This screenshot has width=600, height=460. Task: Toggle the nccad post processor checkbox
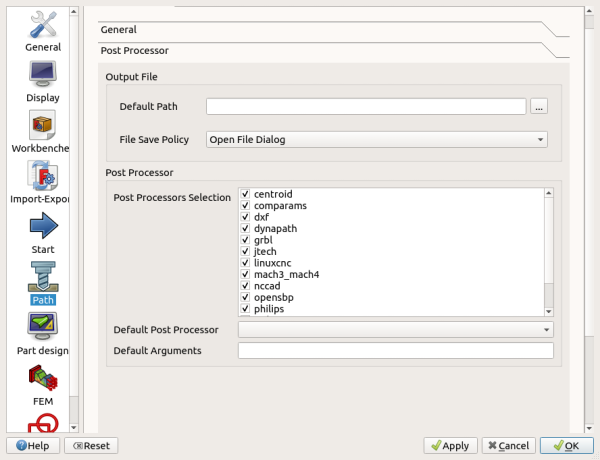tap(245, 286)
